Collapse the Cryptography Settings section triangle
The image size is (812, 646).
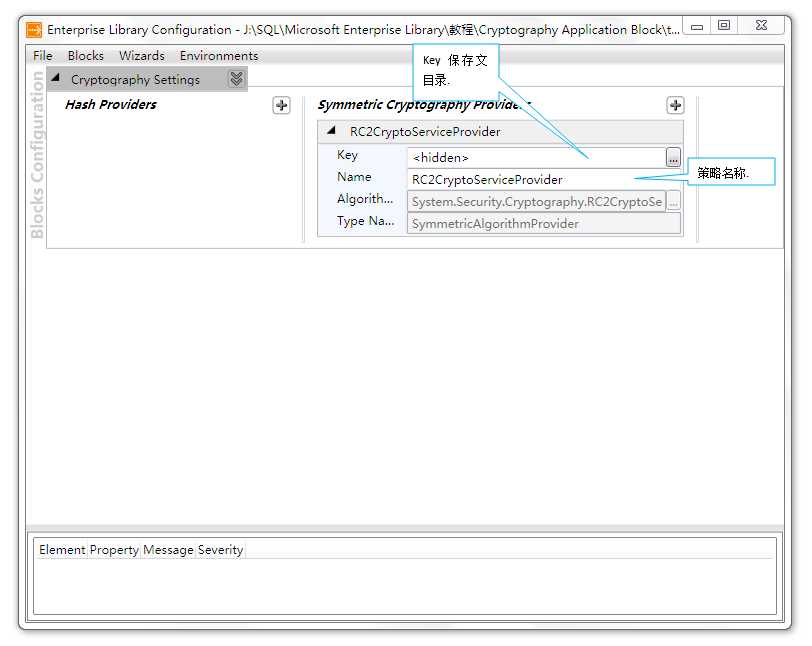click(x=56, y=78)
